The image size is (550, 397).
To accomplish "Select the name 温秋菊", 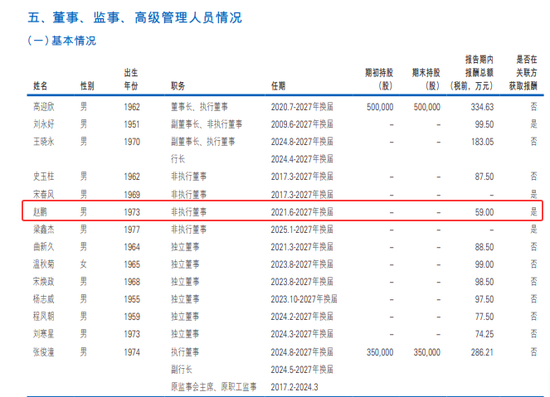I will point(44,264).
